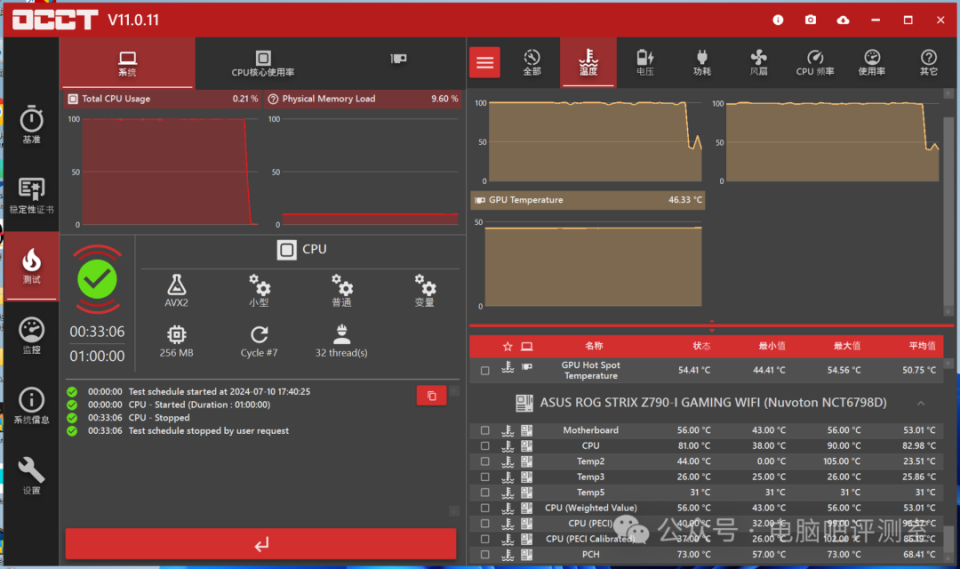Click the 普通 normal mode option

tap(342, 290)
